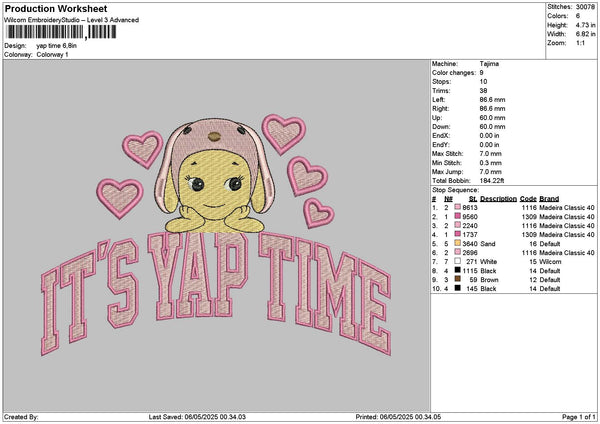
Task: Click the Stop Sequence section label
Action: (x=453, y=188)
